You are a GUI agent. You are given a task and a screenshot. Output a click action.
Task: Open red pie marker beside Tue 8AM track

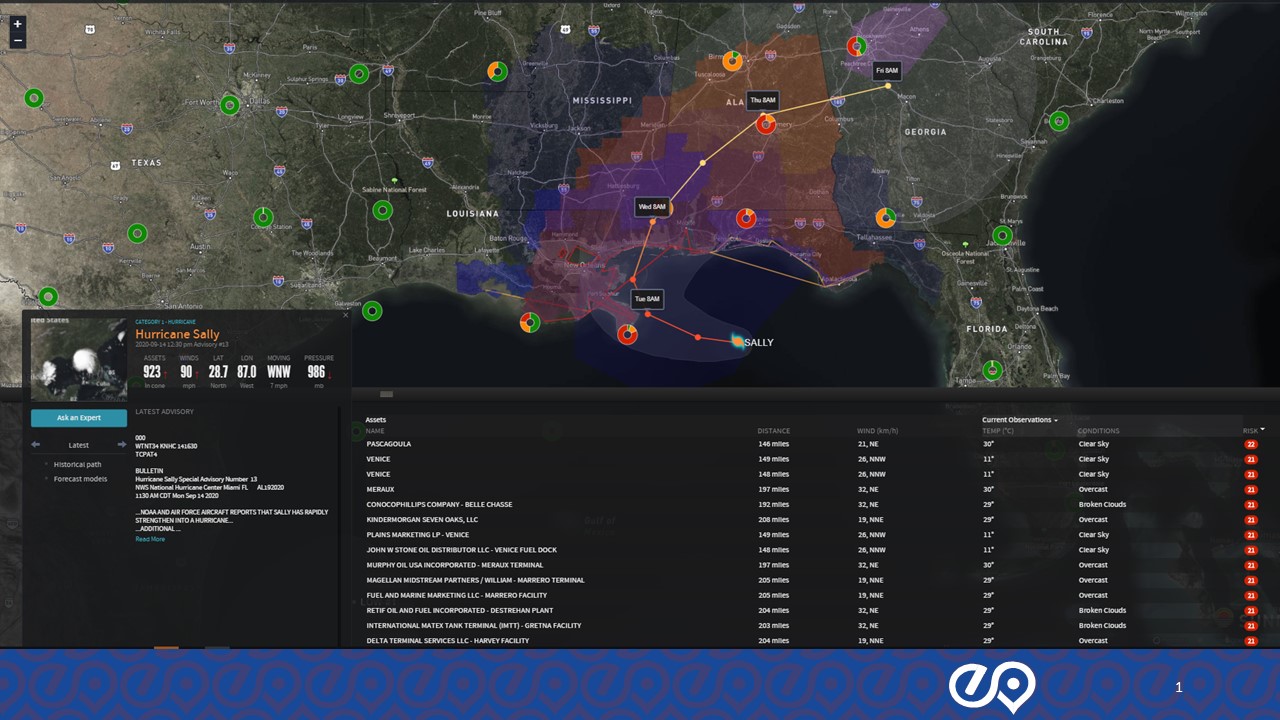point(627,334)
